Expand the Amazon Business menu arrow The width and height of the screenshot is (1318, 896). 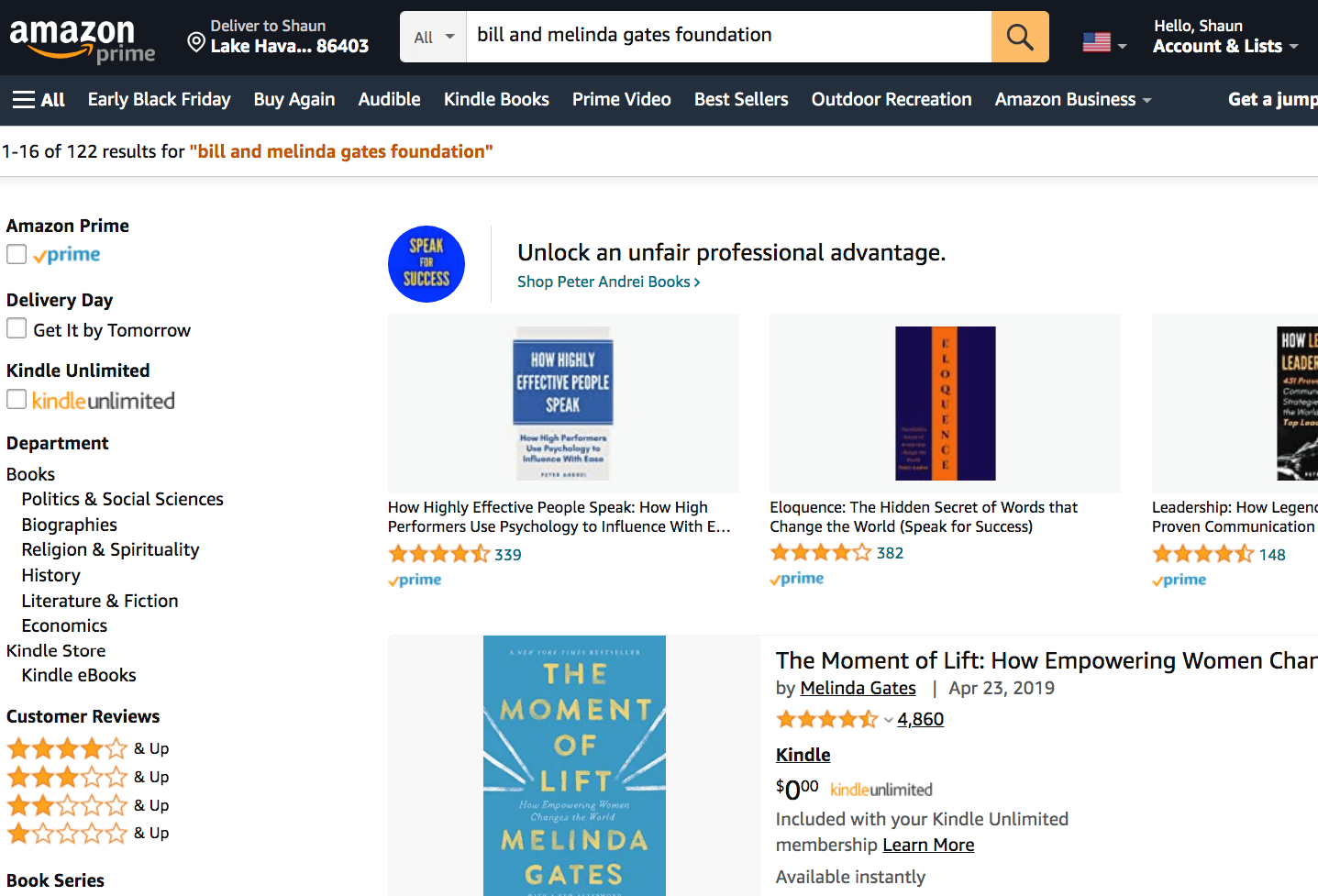point(1147,100)
